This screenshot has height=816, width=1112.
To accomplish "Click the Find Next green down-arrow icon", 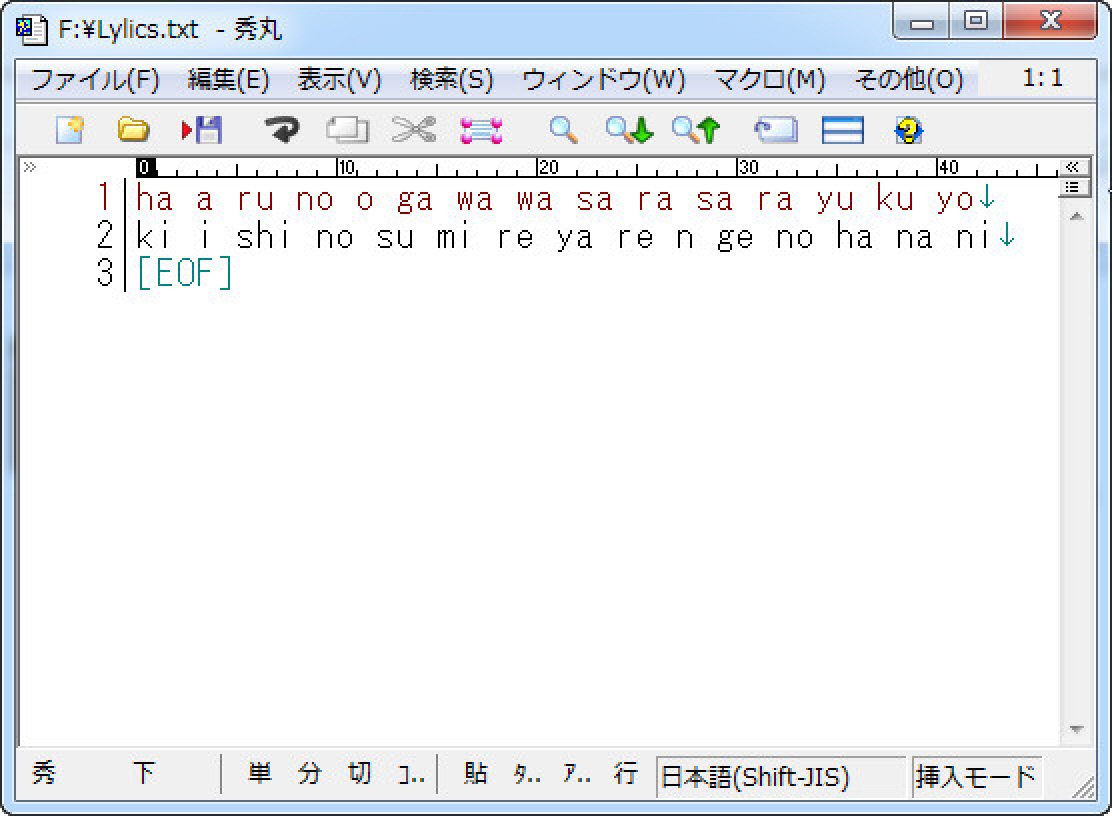I will (629, 130).
